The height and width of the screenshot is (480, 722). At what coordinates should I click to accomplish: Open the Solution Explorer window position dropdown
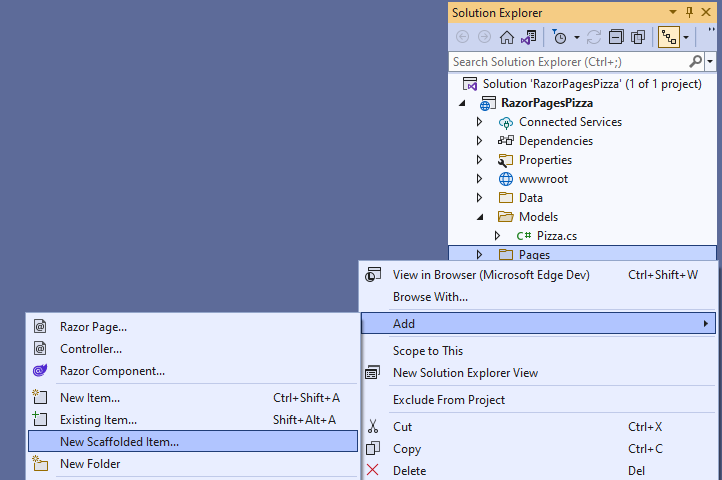click(673, 12)
